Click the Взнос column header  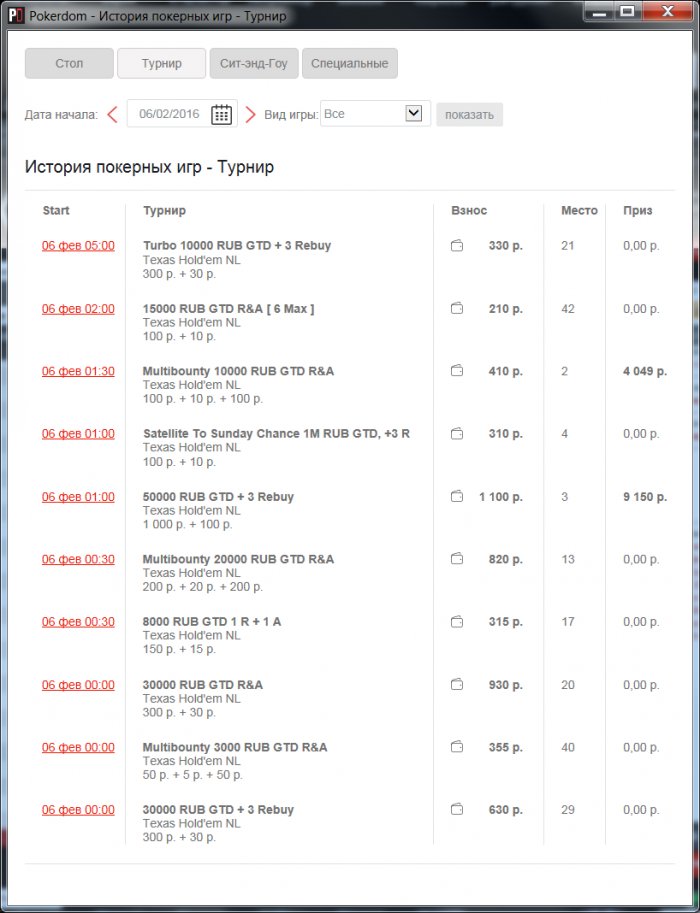469,211
